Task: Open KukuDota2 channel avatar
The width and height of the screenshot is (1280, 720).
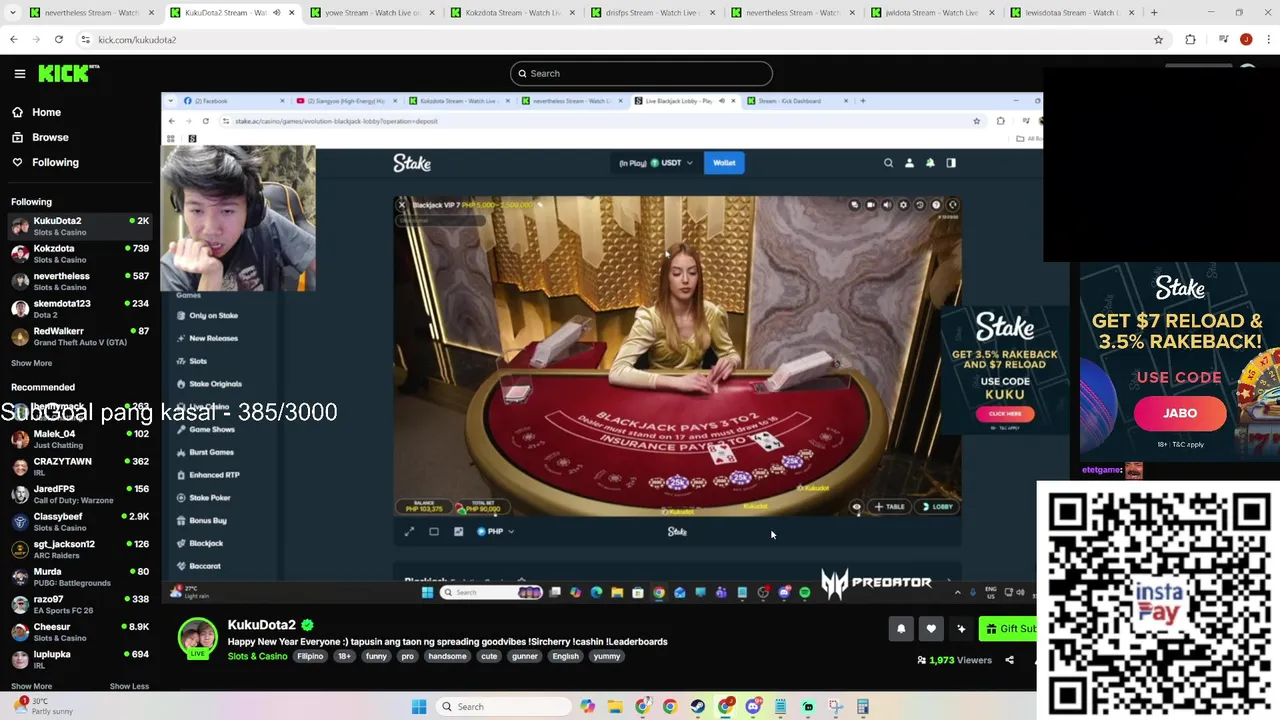Action: point(197,639)
